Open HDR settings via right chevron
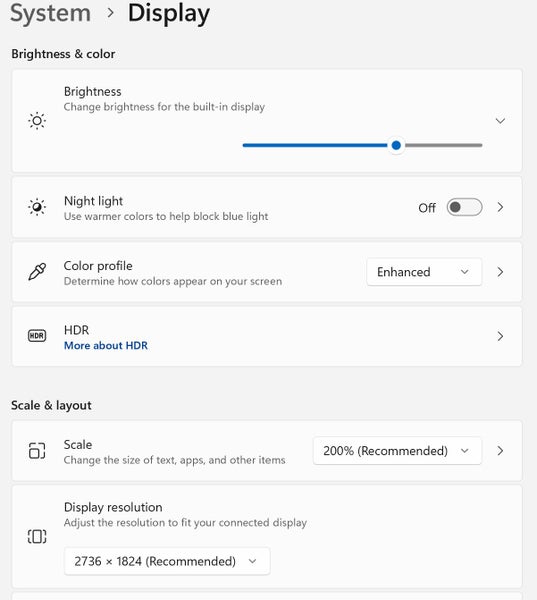 click(x=500, y=336)
